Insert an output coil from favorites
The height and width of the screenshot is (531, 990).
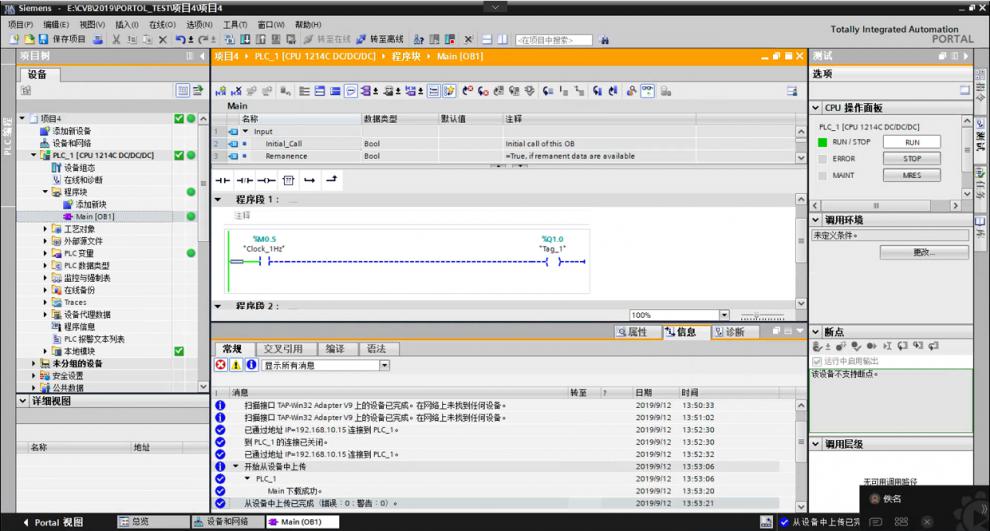tap(266, 181)
